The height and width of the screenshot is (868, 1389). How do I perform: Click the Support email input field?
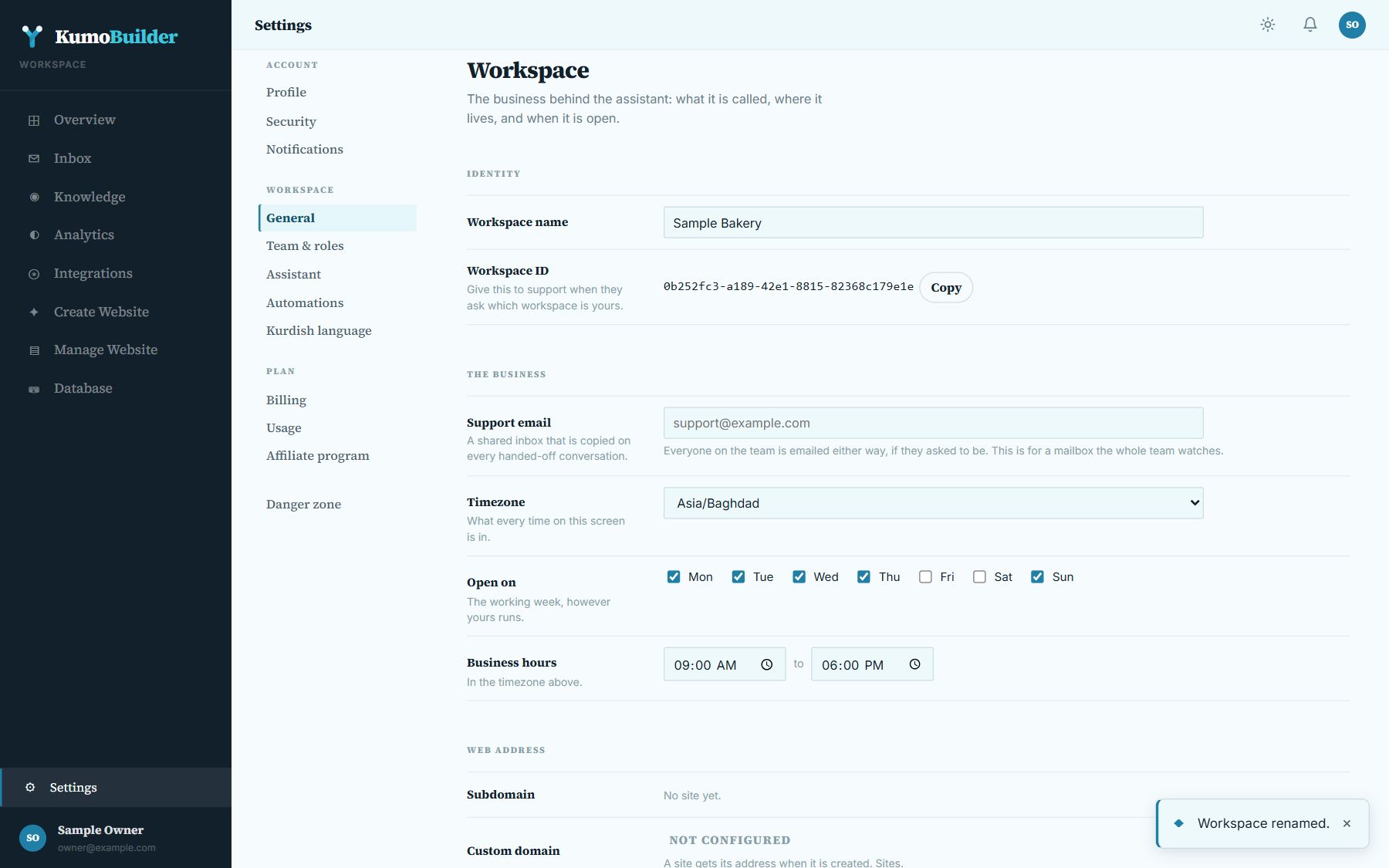(x=933, y=423)
